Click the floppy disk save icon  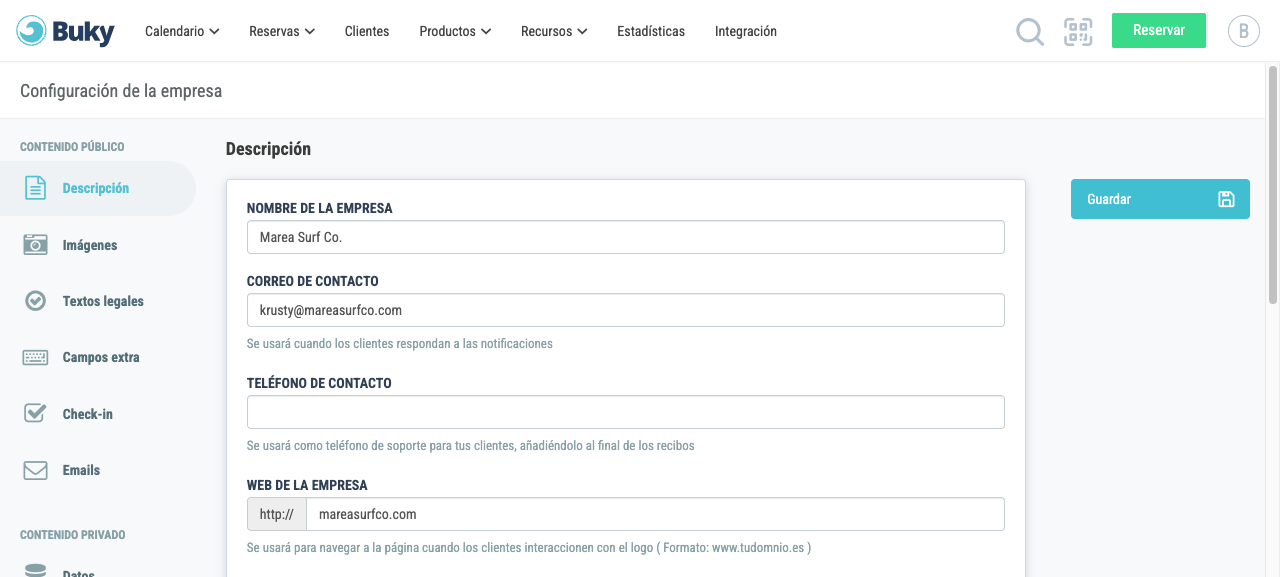coord(1226,199)
